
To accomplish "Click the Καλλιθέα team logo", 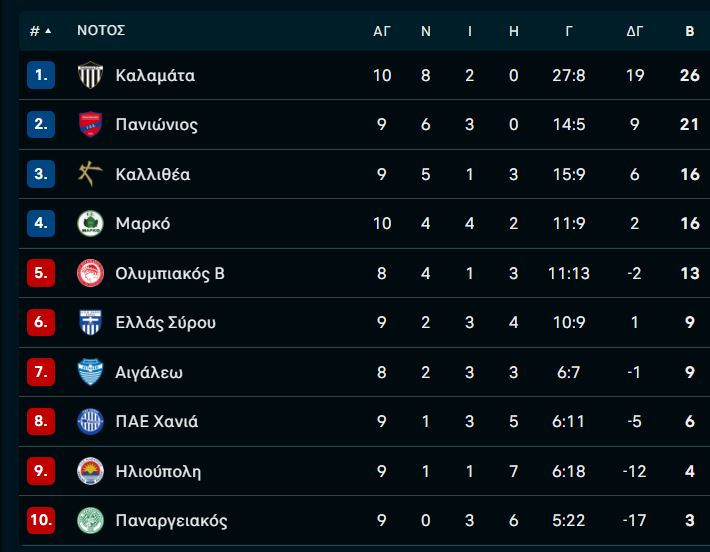I will point(91,174).
